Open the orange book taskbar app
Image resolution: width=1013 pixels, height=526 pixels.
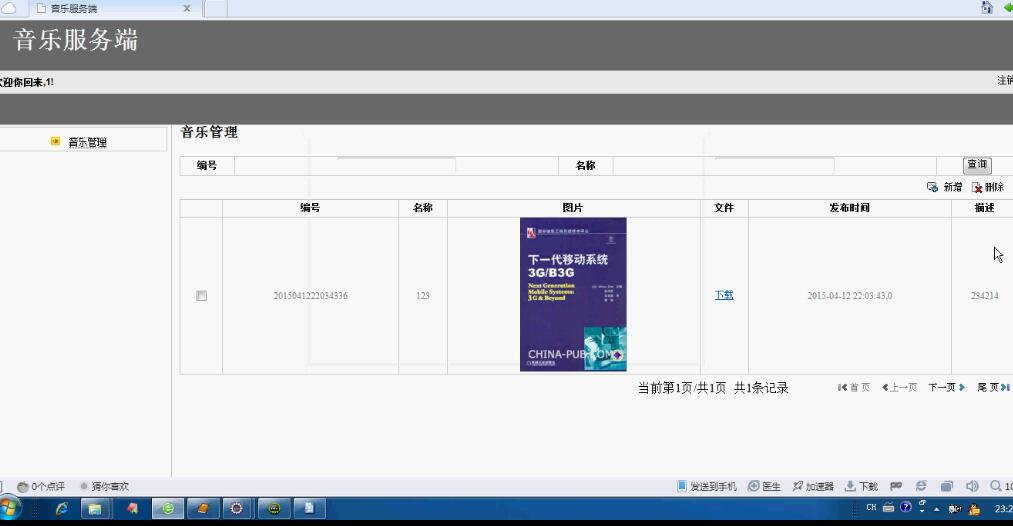202,509
